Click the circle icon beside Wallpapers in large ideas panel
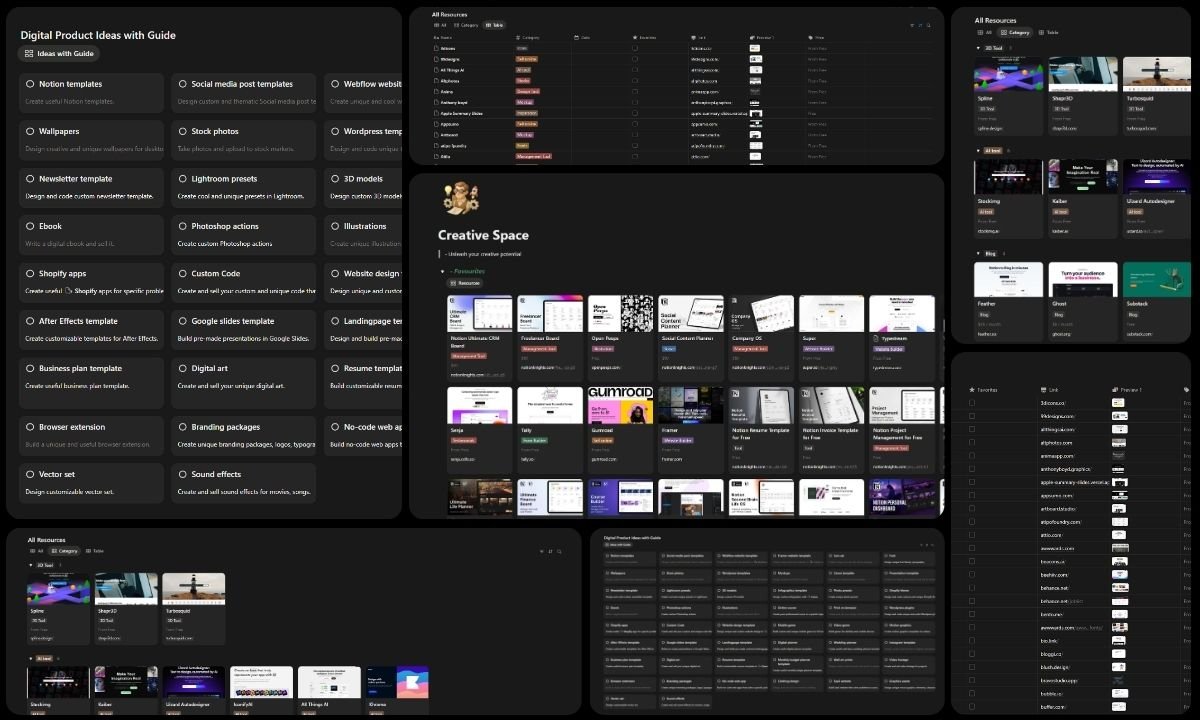The width and height of the screenshot is (1200, 720). 30,131
